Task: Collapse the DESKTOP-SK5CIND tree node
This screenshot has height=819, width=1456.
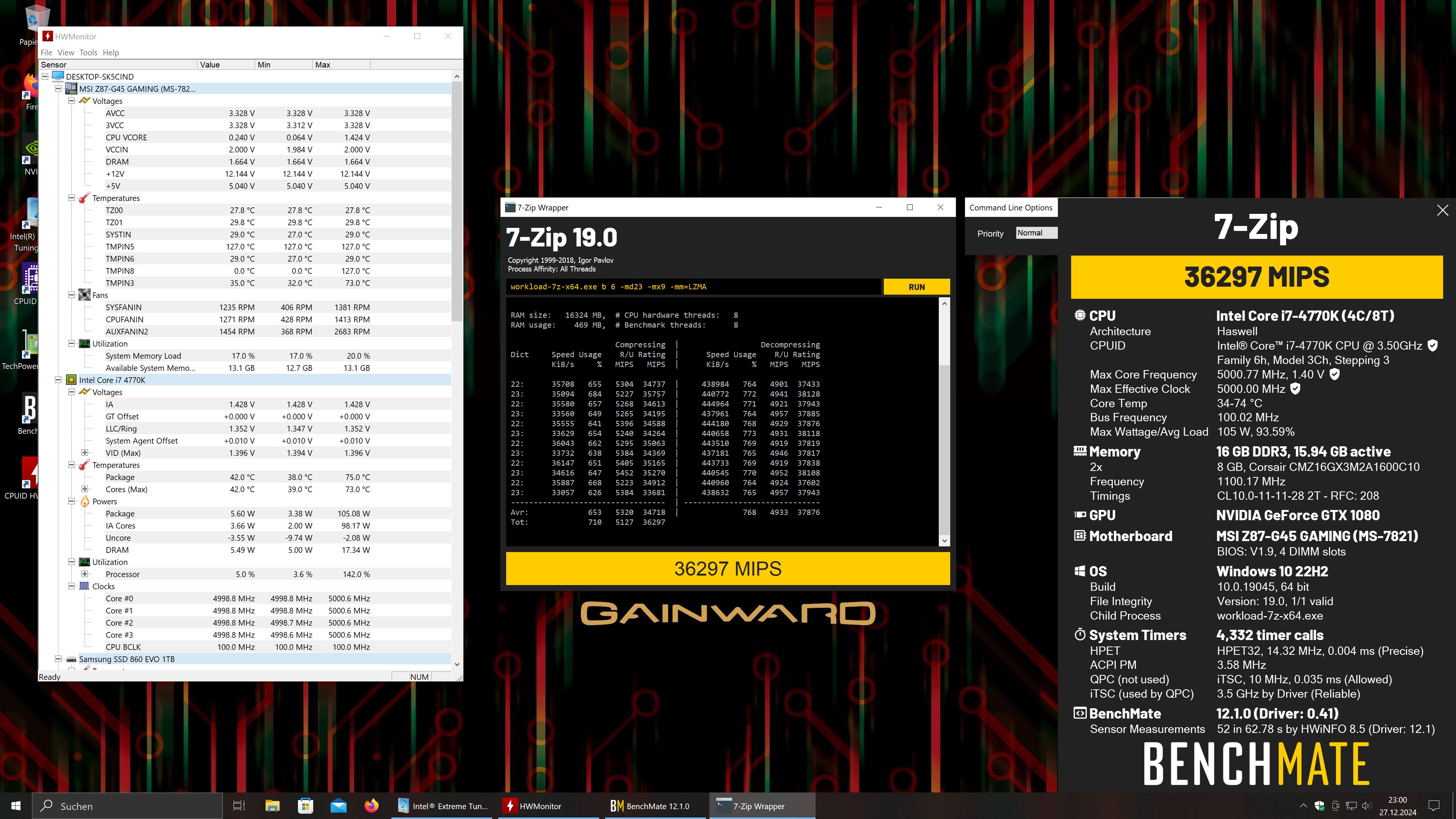Action: point(45,76)
